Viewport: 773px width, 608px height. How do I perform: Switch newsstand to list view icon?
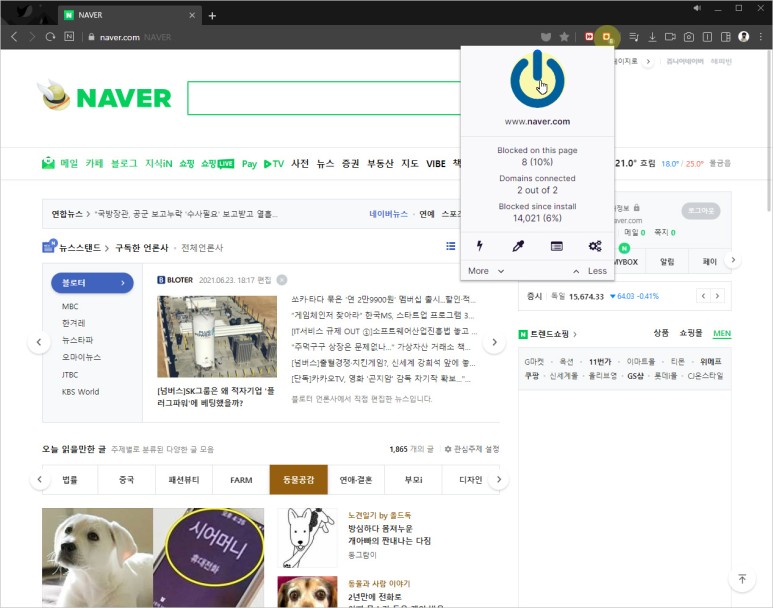click(451, 246)
